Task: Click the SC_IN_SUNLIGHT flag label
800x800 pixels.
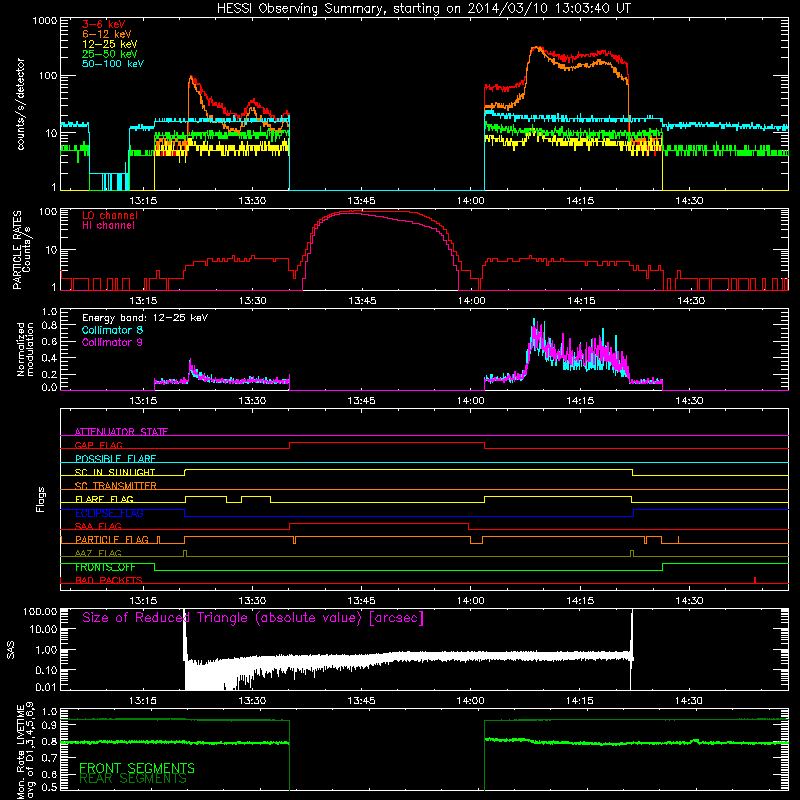Action: coord(115,472)
